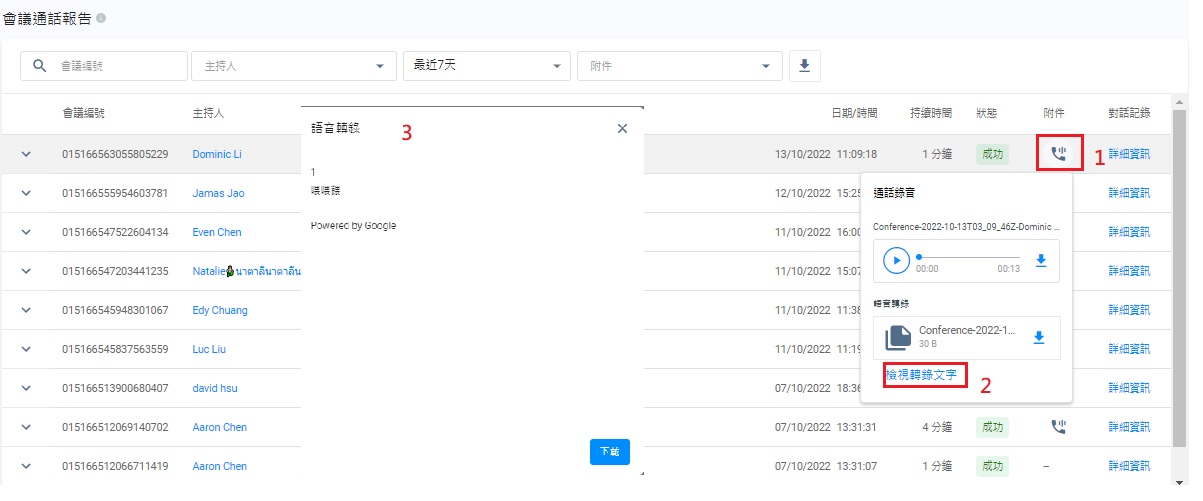Open 詳細資訊 for the Dominic Li row
The height and width of the screenshot is (501, 1203).
pos(1129,155)
